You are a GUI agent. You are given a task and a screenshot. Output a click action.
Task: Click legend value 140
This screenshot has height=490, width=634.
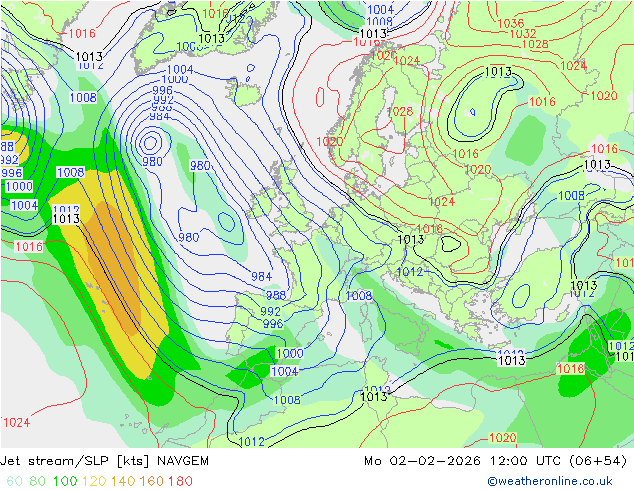coord(123,481)
